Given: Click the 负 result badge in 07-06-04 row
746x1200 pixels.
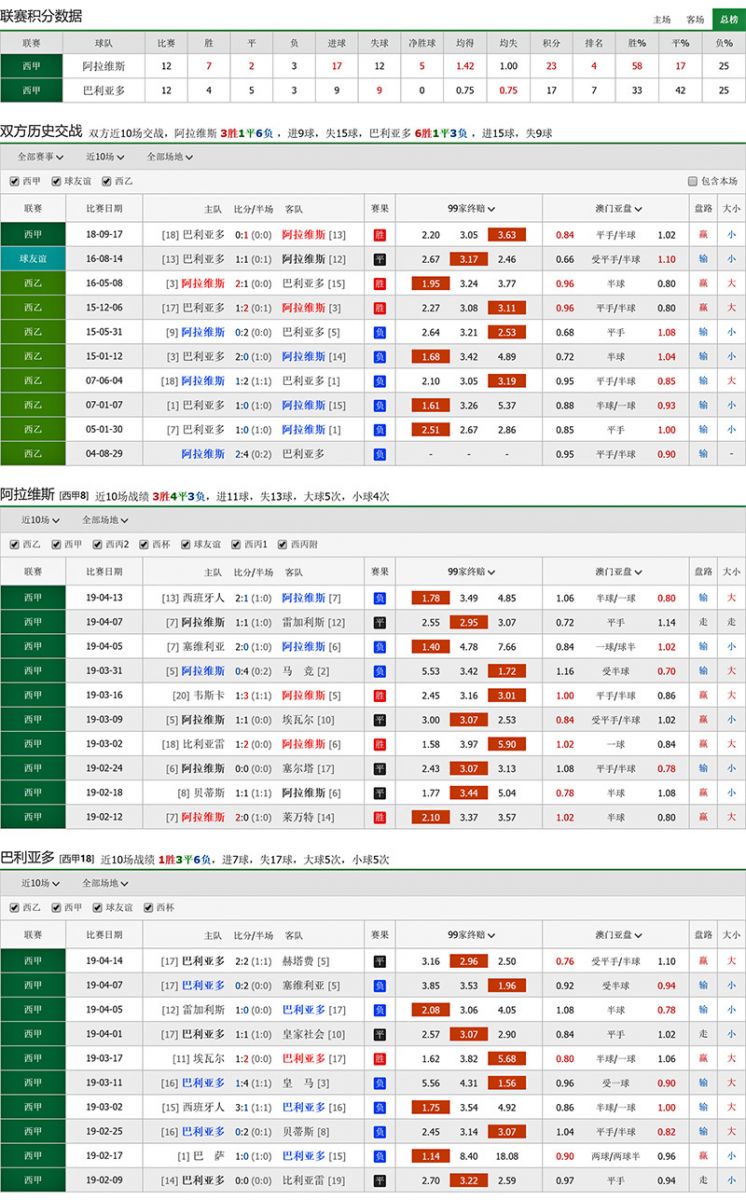Looking at the screenshot, I should click(x=379, y=381).
